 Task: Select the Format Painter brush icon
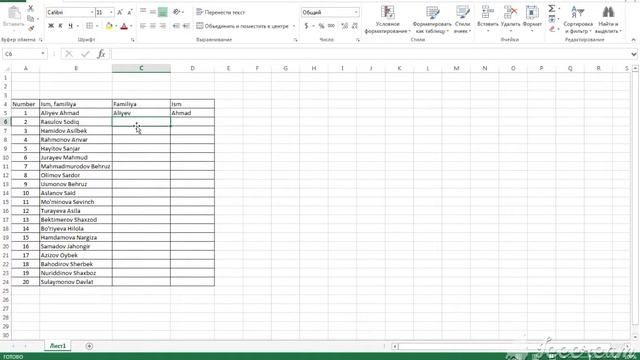[31, 28]
